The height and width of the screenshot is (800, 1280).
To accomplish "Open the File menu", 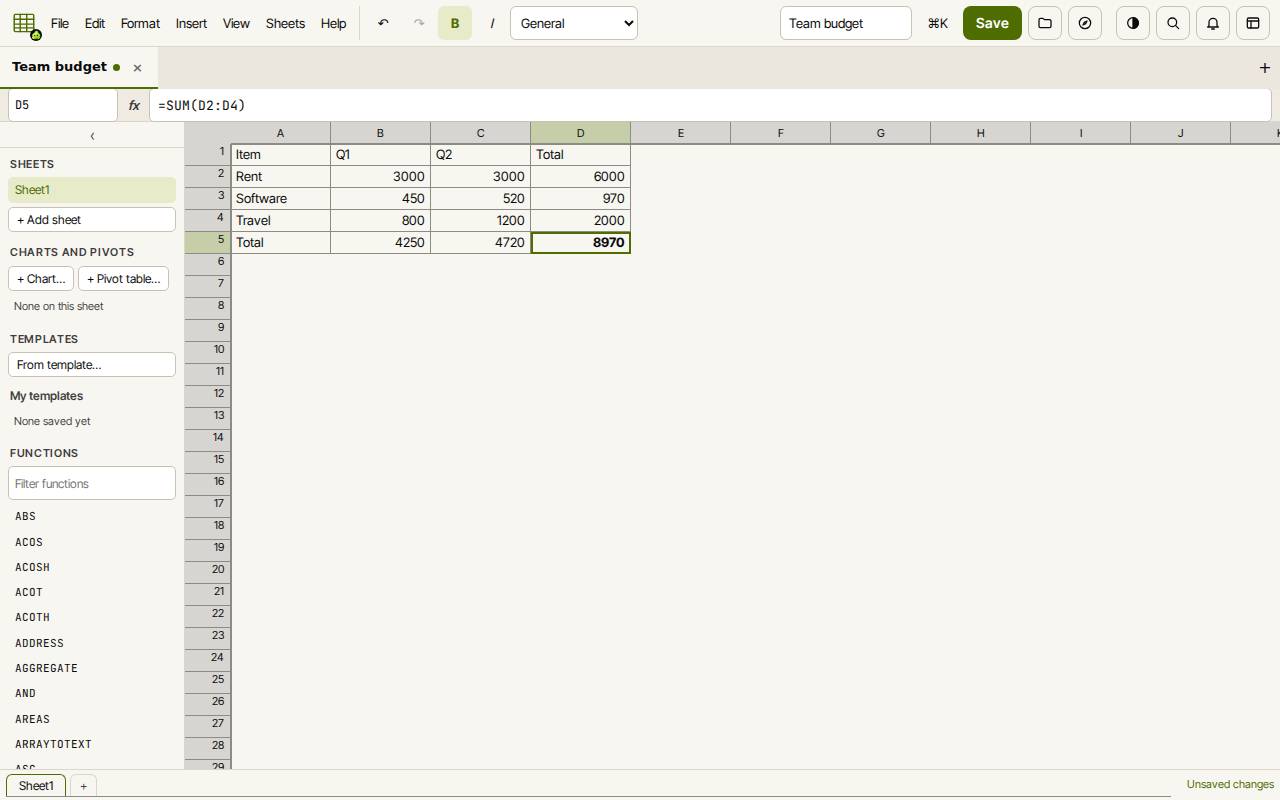I will 60,23.
